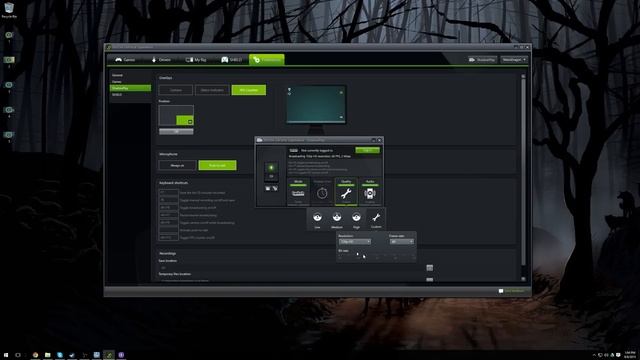Switch to the Drivers tab

tap(161, 60)
